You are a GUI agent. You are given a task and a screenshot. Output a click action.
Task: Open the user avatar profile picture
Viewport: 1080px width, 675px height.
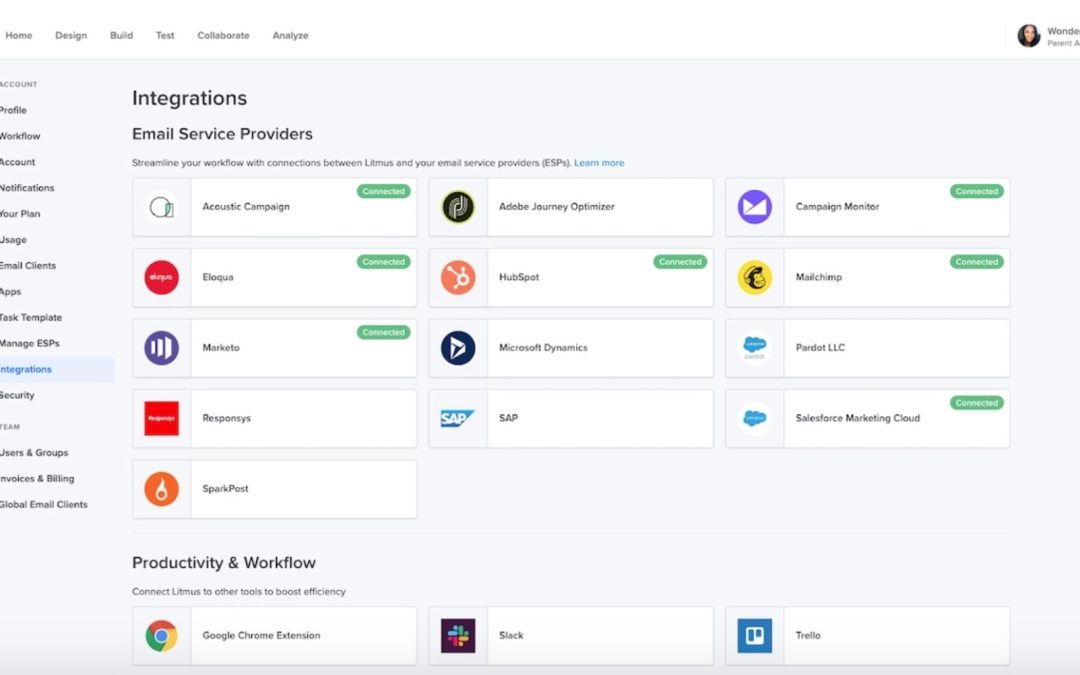(1028, 36)
